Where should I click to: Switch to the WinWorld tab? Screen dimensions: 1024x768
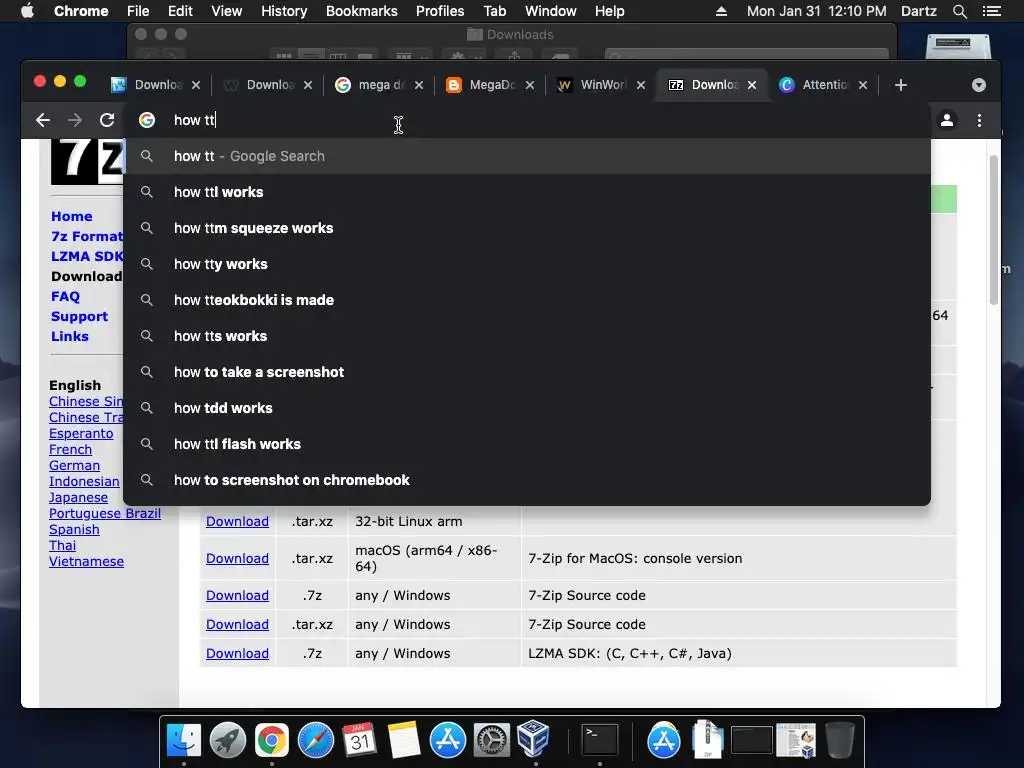(x=600, y=85)
